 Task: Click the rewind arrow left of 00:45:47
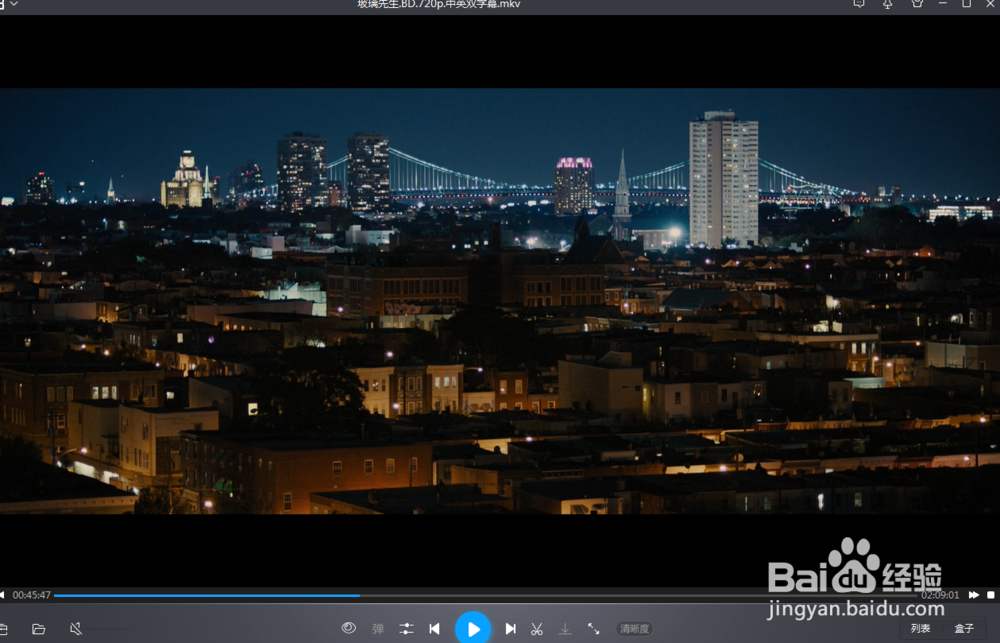[2, 595]
